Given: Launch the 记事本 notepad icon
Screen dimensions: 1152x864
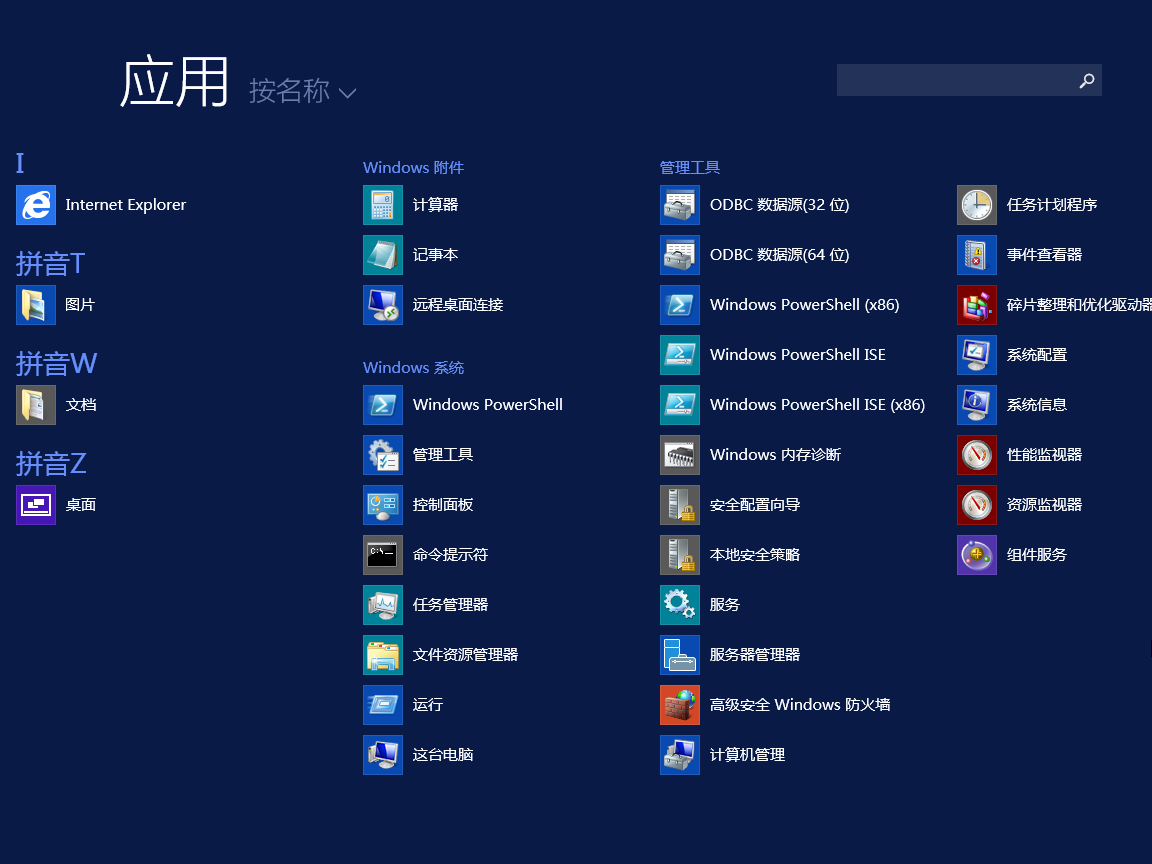Looking at the screenshot, I should [383, 255].
